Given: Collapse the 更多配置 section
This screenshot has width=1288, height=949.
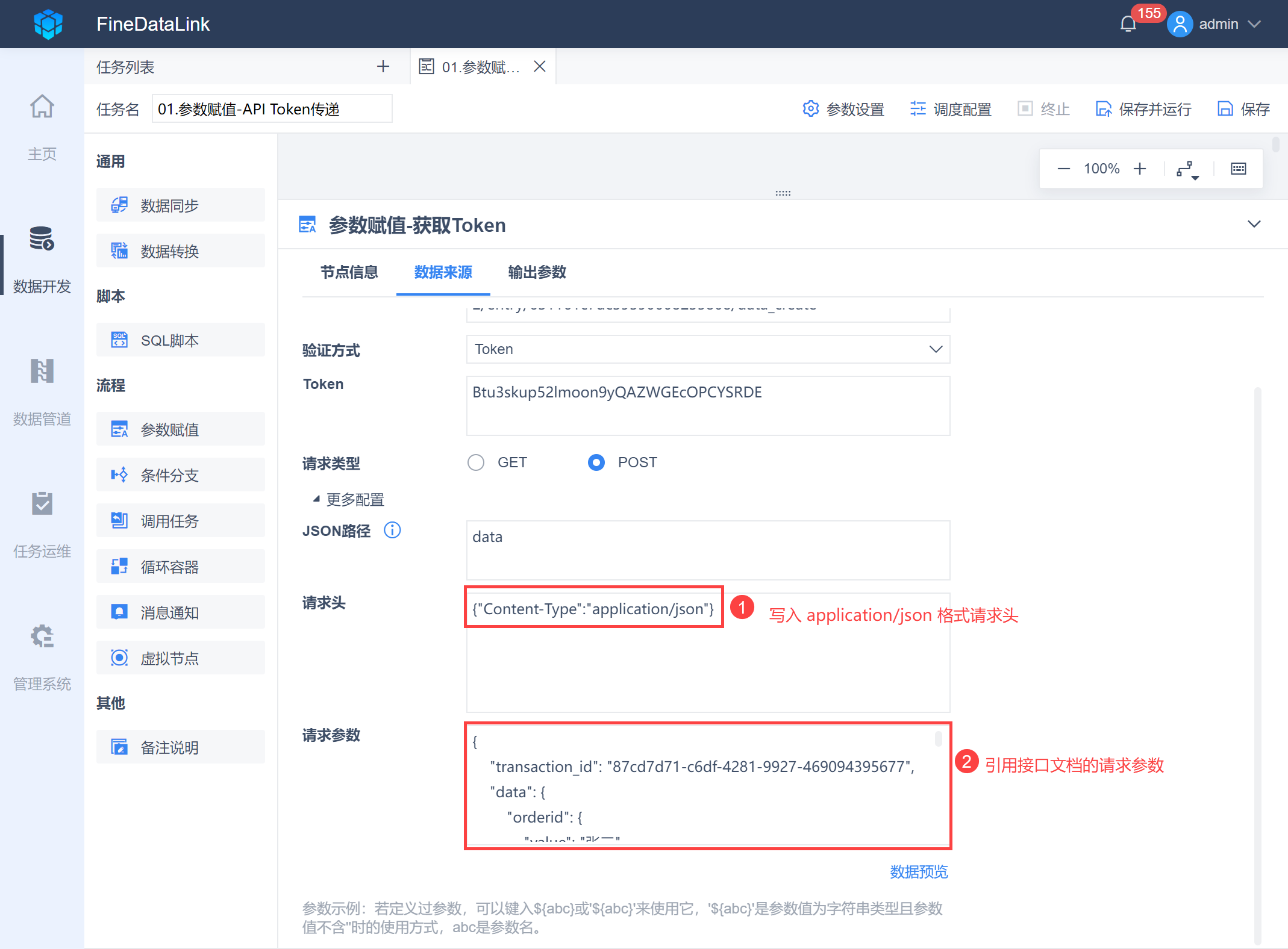Looking at the screenshot, I should [x=348, y=499].
